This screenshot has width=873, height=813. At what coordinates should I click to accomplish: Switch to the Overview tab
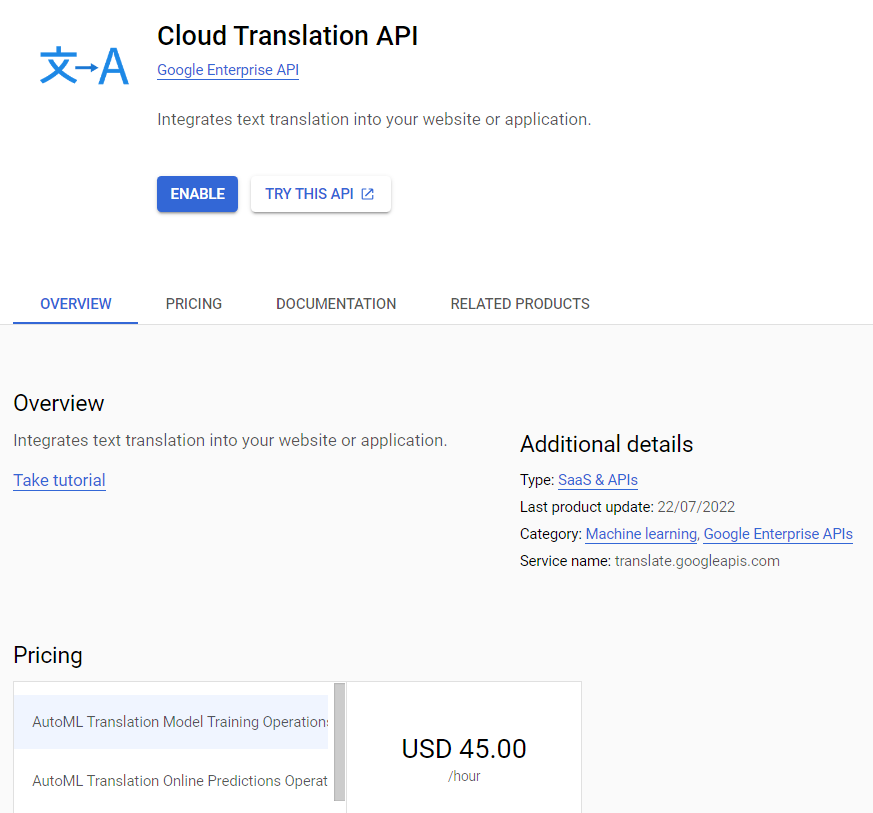click(76, 304)
